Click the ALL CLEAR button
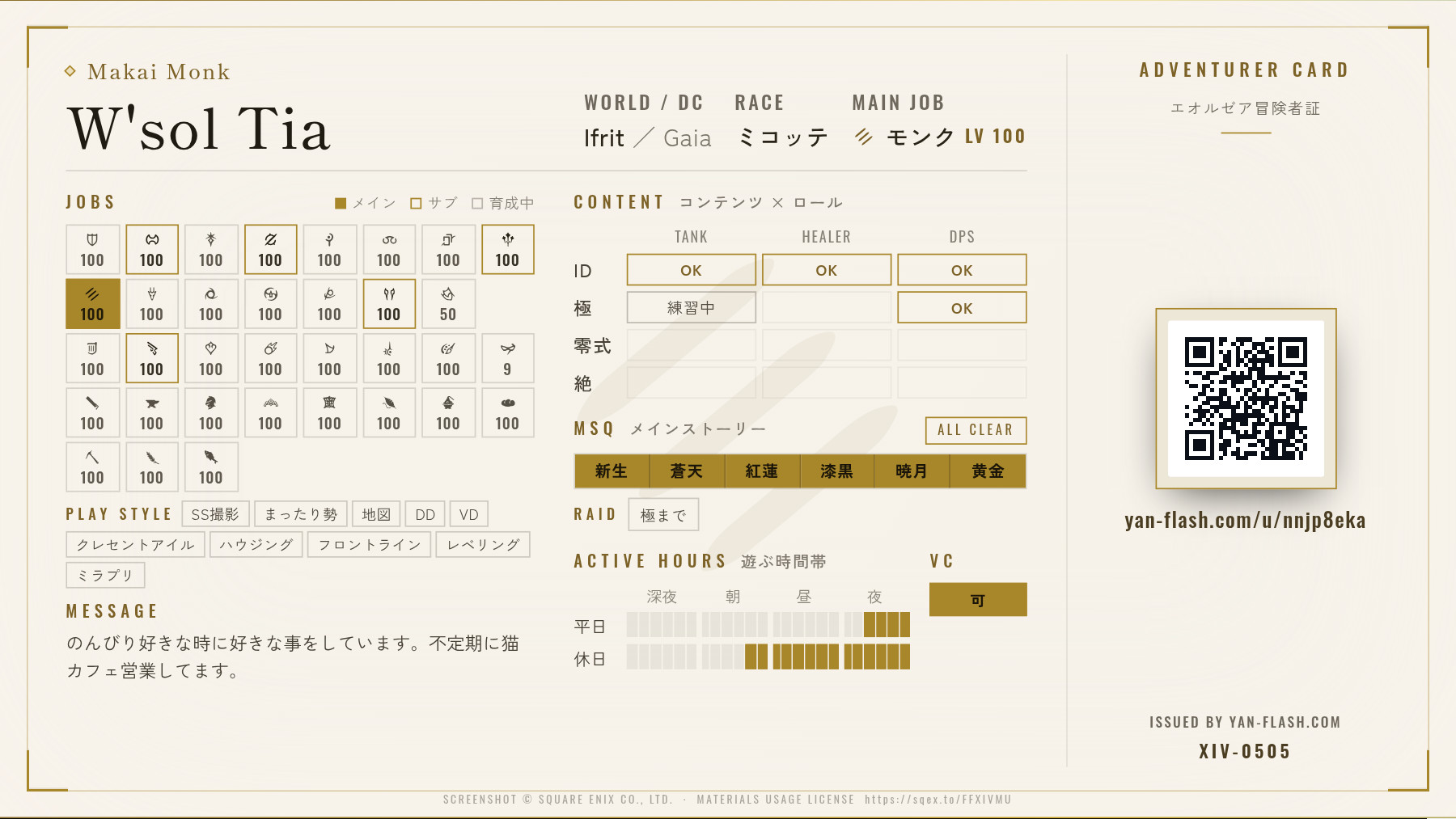This screenshot has width=1456, height=819. click(x=976, y=430)
